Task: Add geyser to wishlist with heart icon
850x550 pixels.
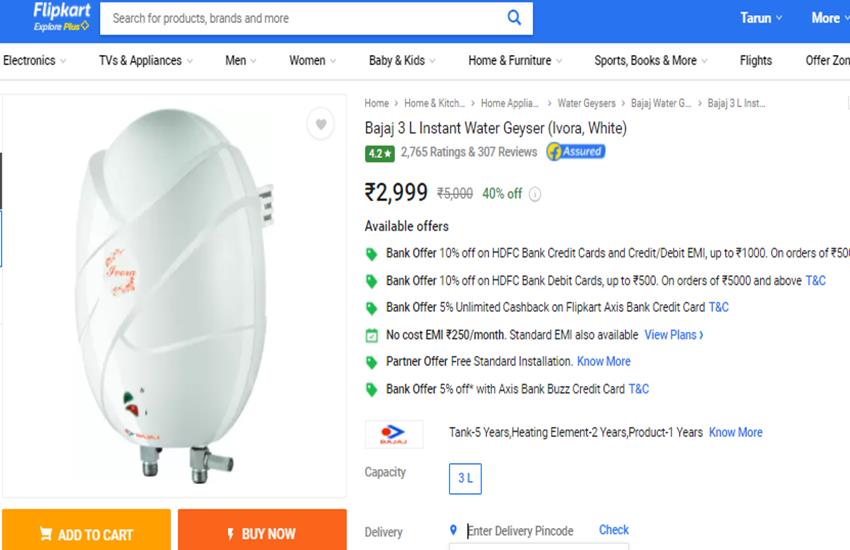Action: (321, 124)
